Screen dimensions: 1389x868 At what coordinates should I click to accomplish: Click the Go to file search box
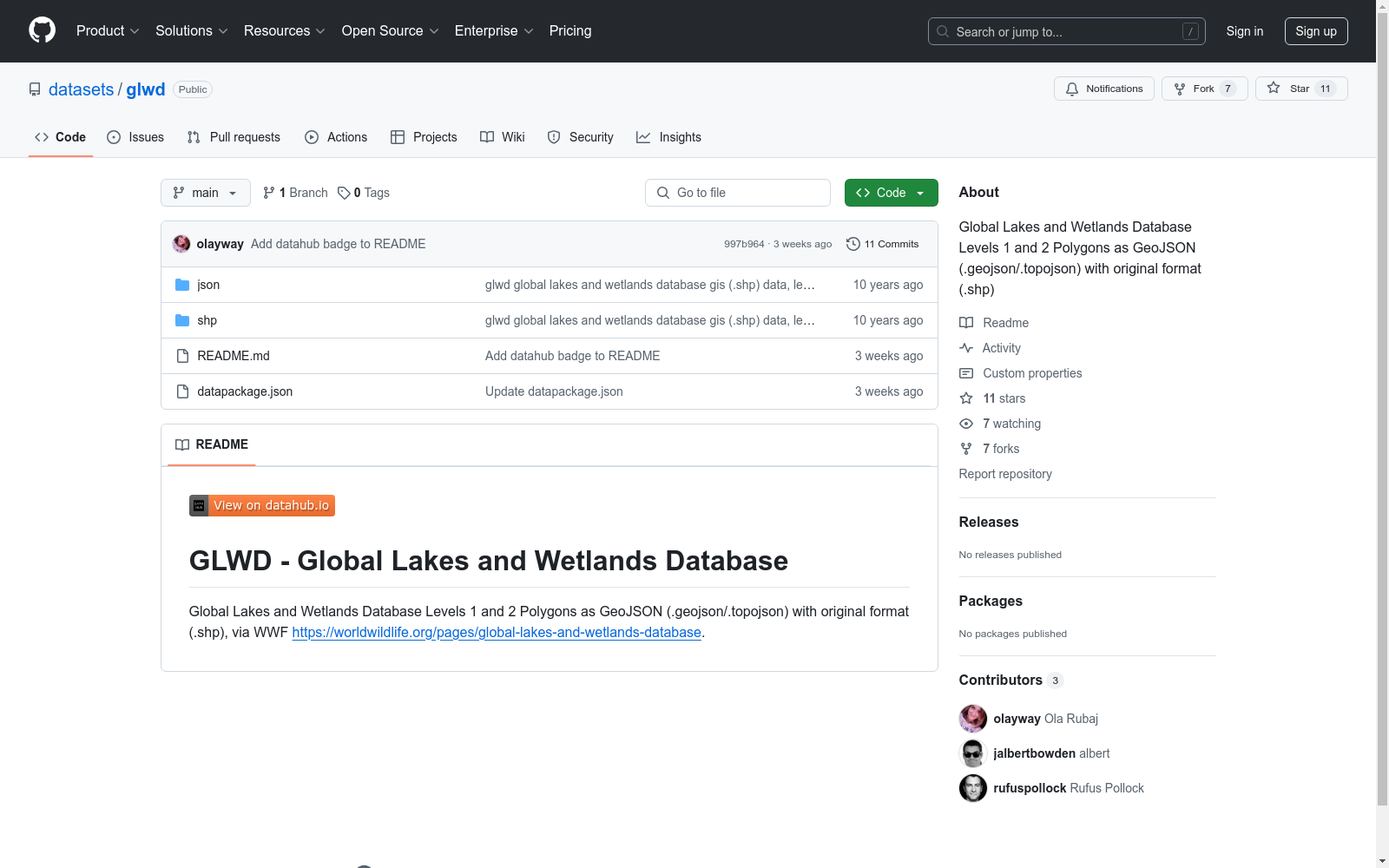coord(737,192)
